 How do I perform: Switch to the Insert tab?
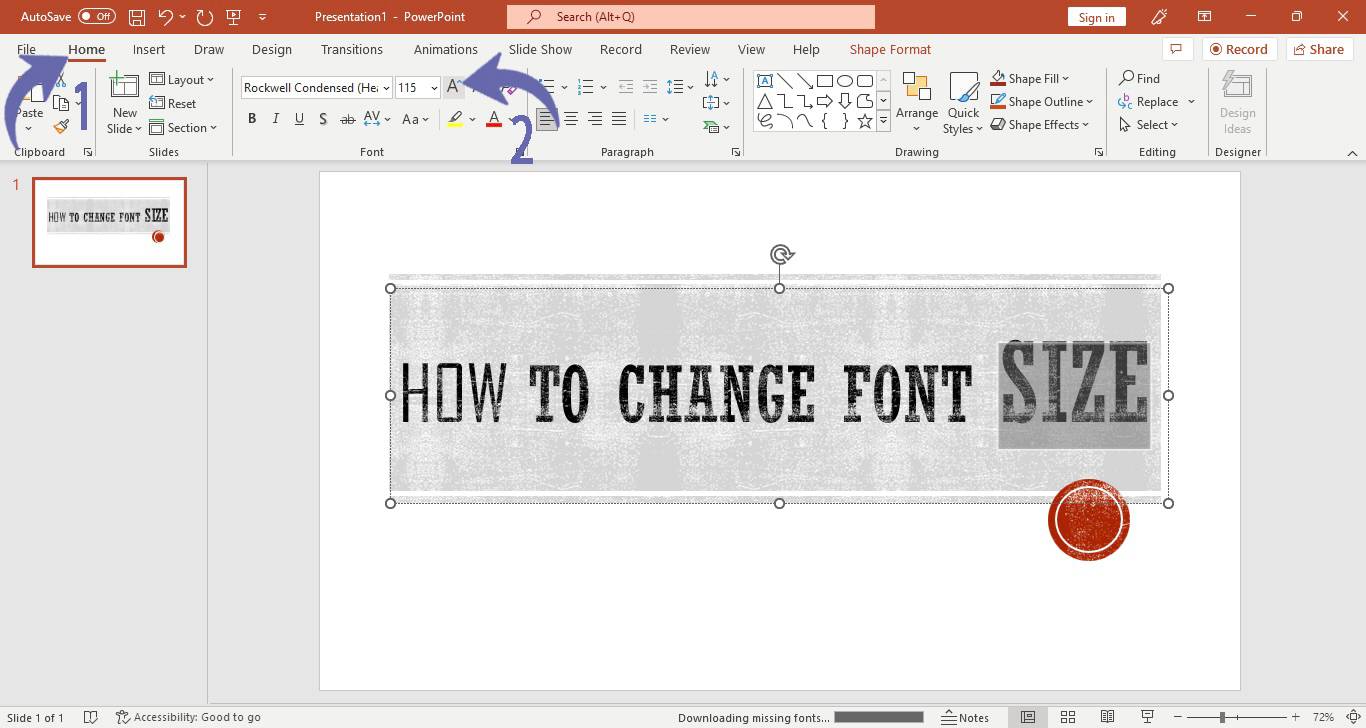(149, 49)
